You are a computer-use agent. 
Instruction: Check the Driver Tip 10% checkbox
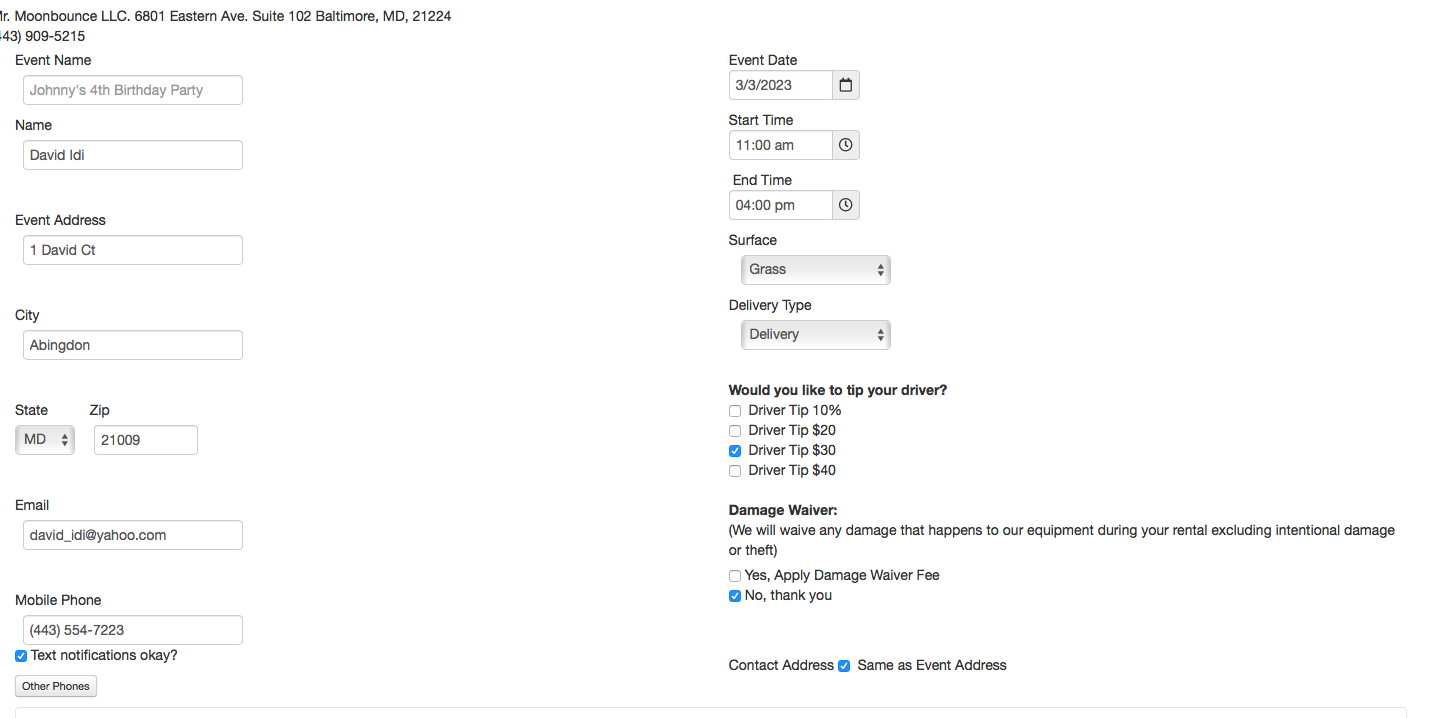click(x=735, y=411)
